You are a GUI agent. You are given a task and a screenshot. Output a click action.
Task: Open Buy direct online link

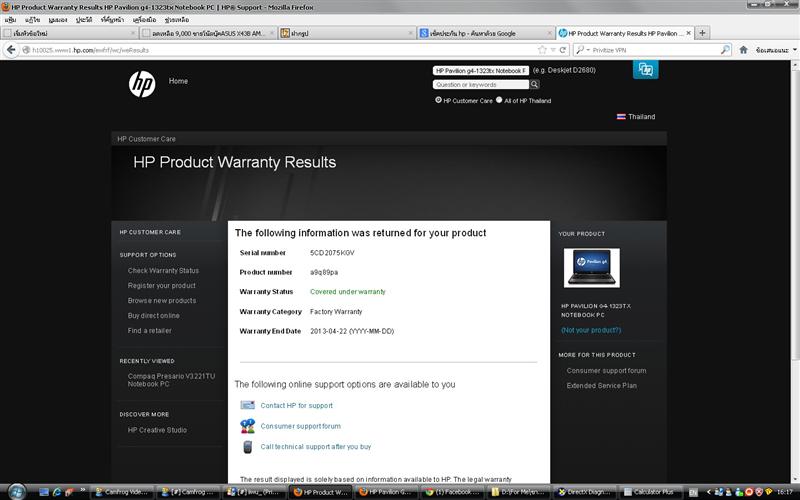coord(154,315)
